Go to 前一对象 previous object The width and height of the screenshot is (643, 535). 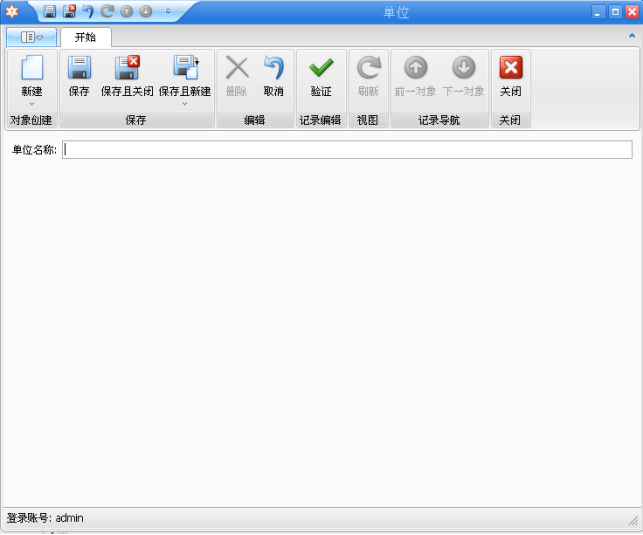pos(415,76)
